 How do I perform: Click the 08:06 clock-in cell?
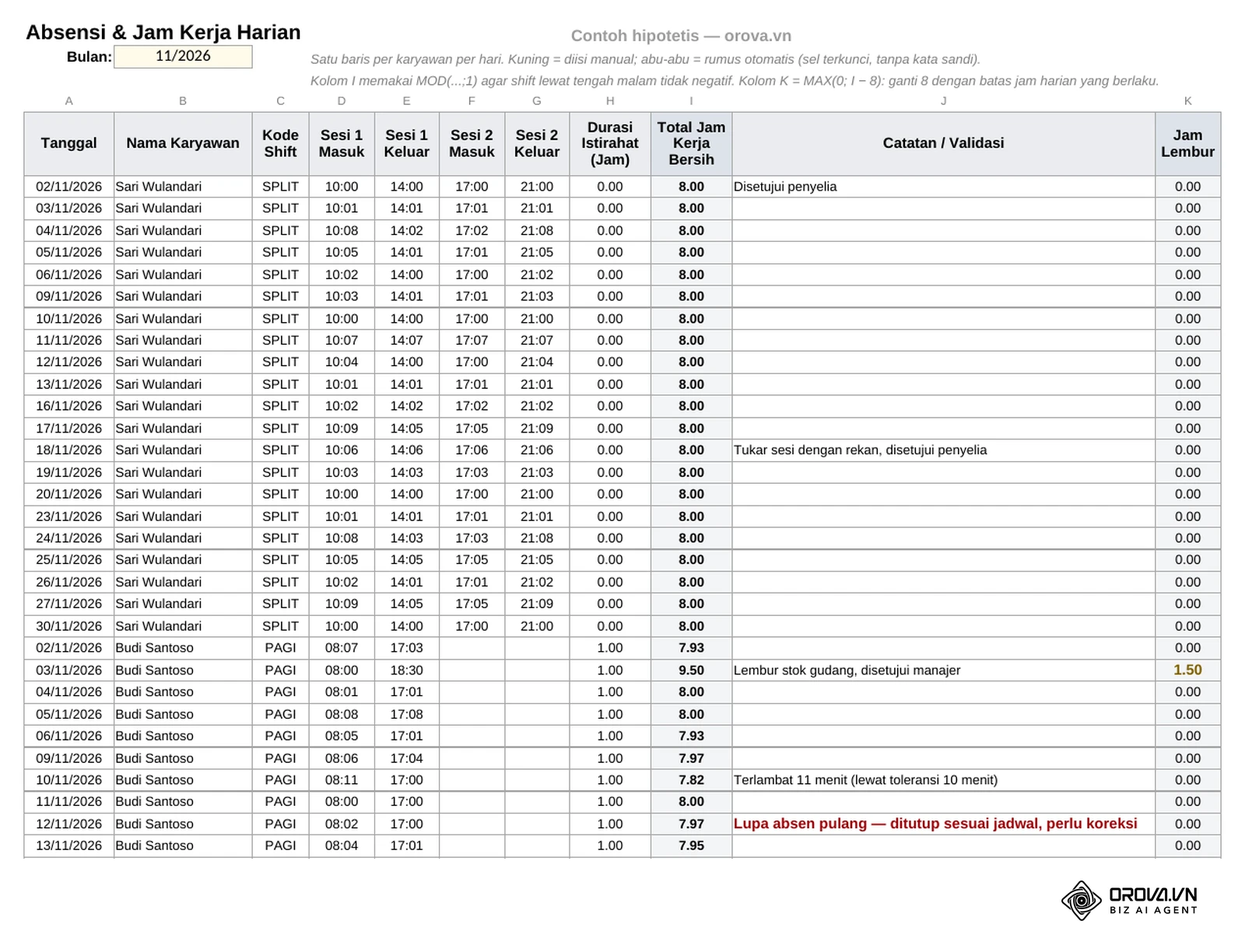342,758
